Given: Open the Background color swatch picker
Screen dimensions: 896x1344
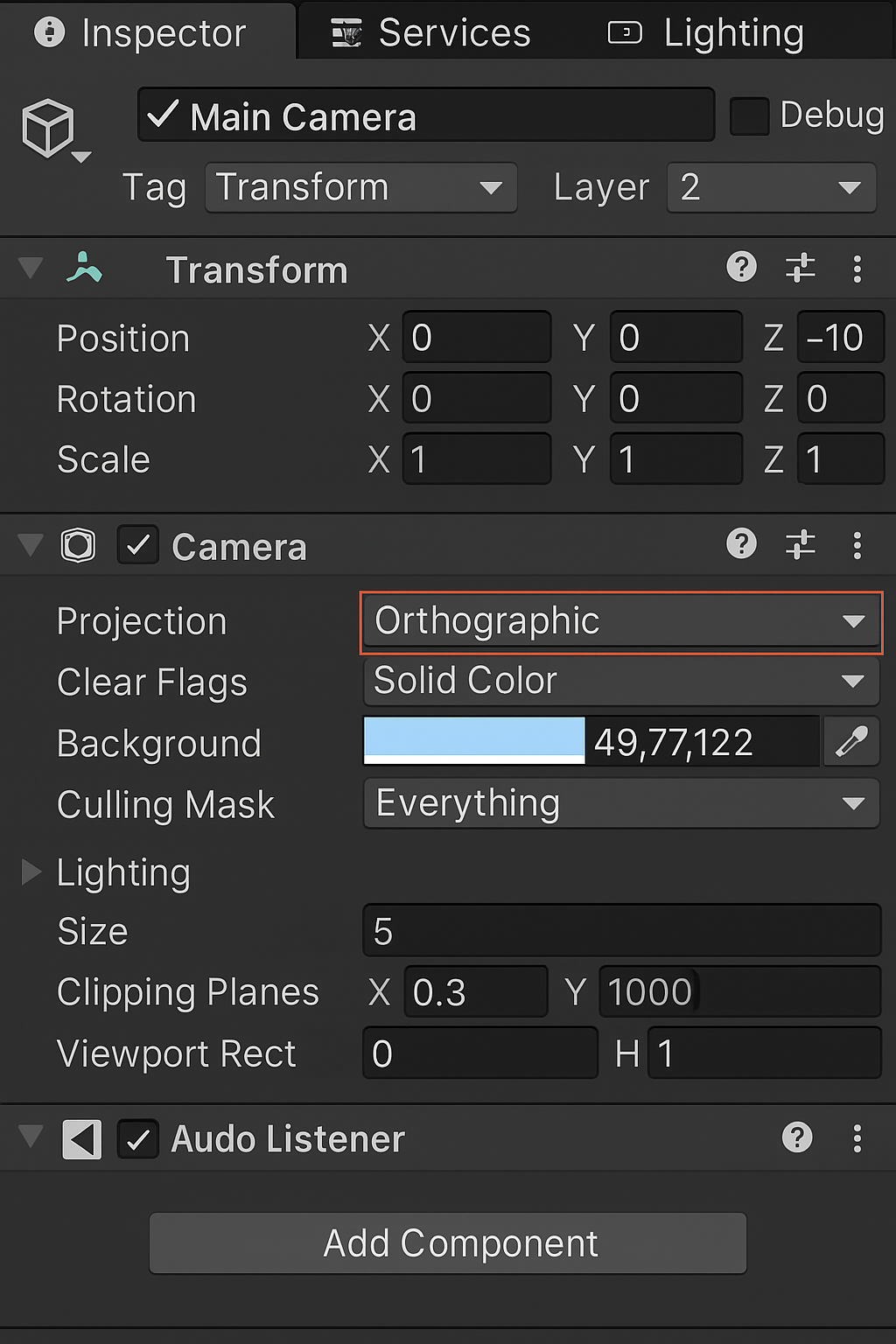Looking at the screenshot, I should tap(474, 741).
